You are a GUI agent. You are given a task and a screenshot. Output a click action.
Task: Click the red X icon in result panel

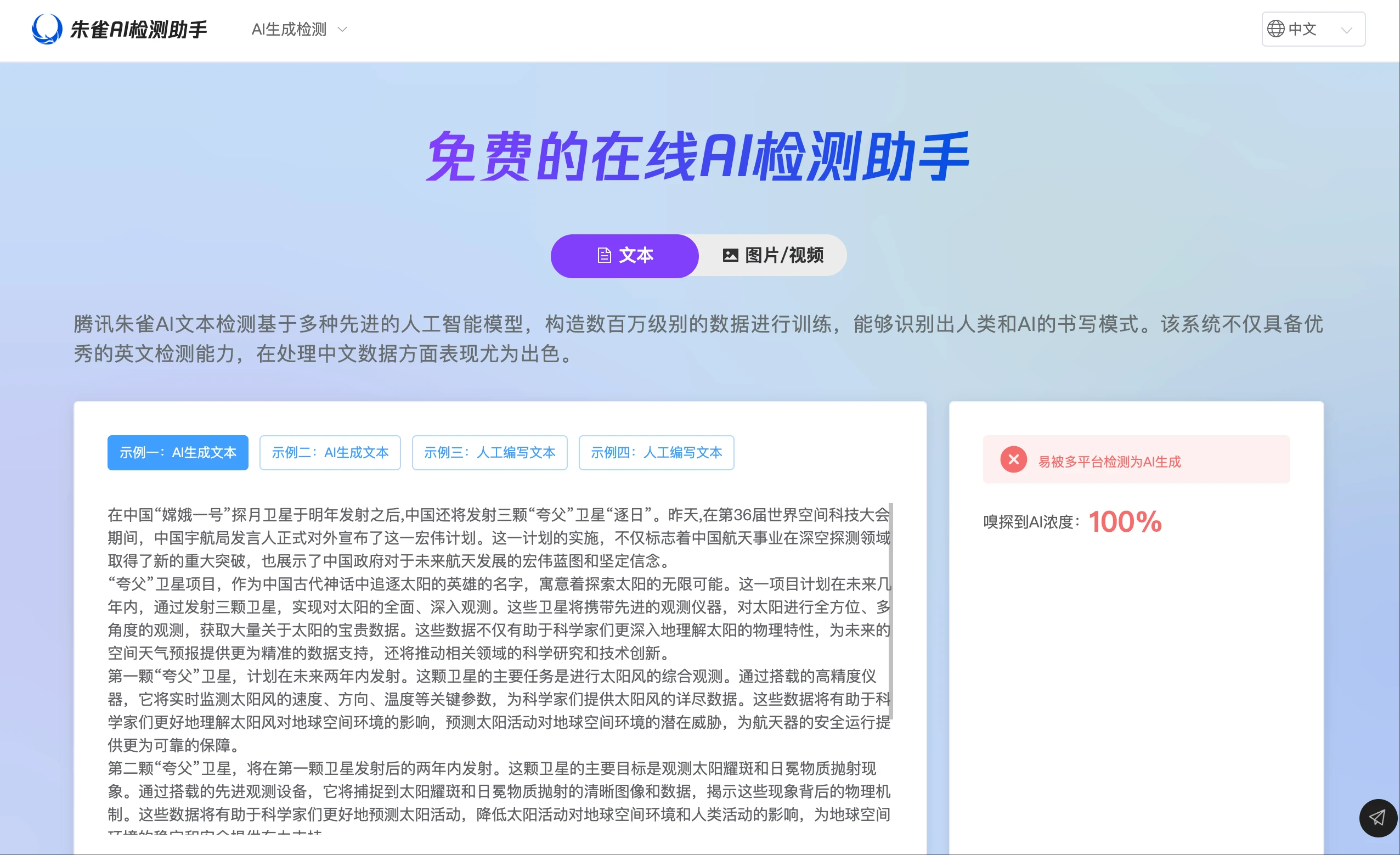(x=1013, y=459)
